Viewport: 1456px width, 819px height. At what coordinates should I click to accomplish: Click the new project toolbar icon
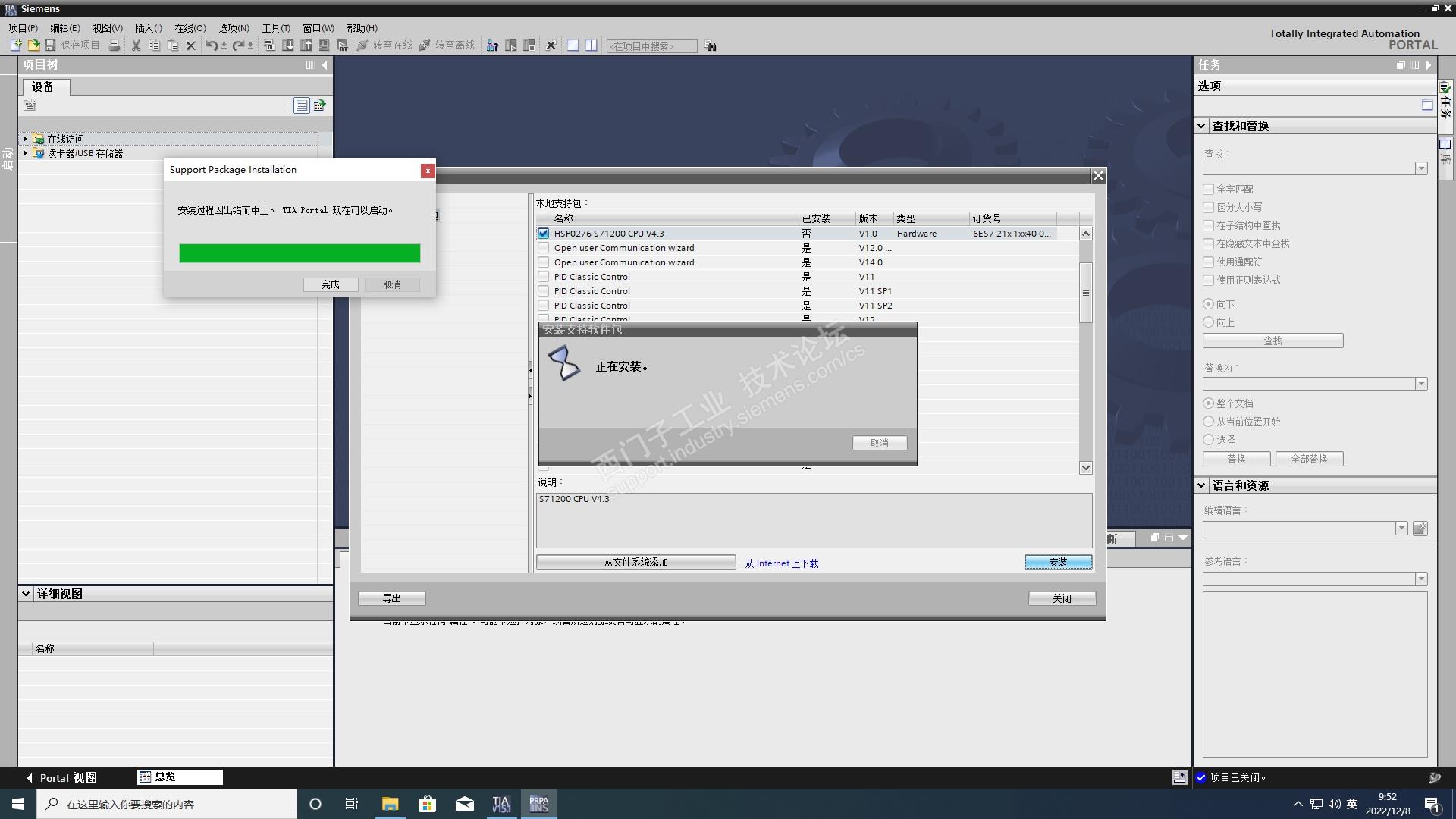click(16, 45)
